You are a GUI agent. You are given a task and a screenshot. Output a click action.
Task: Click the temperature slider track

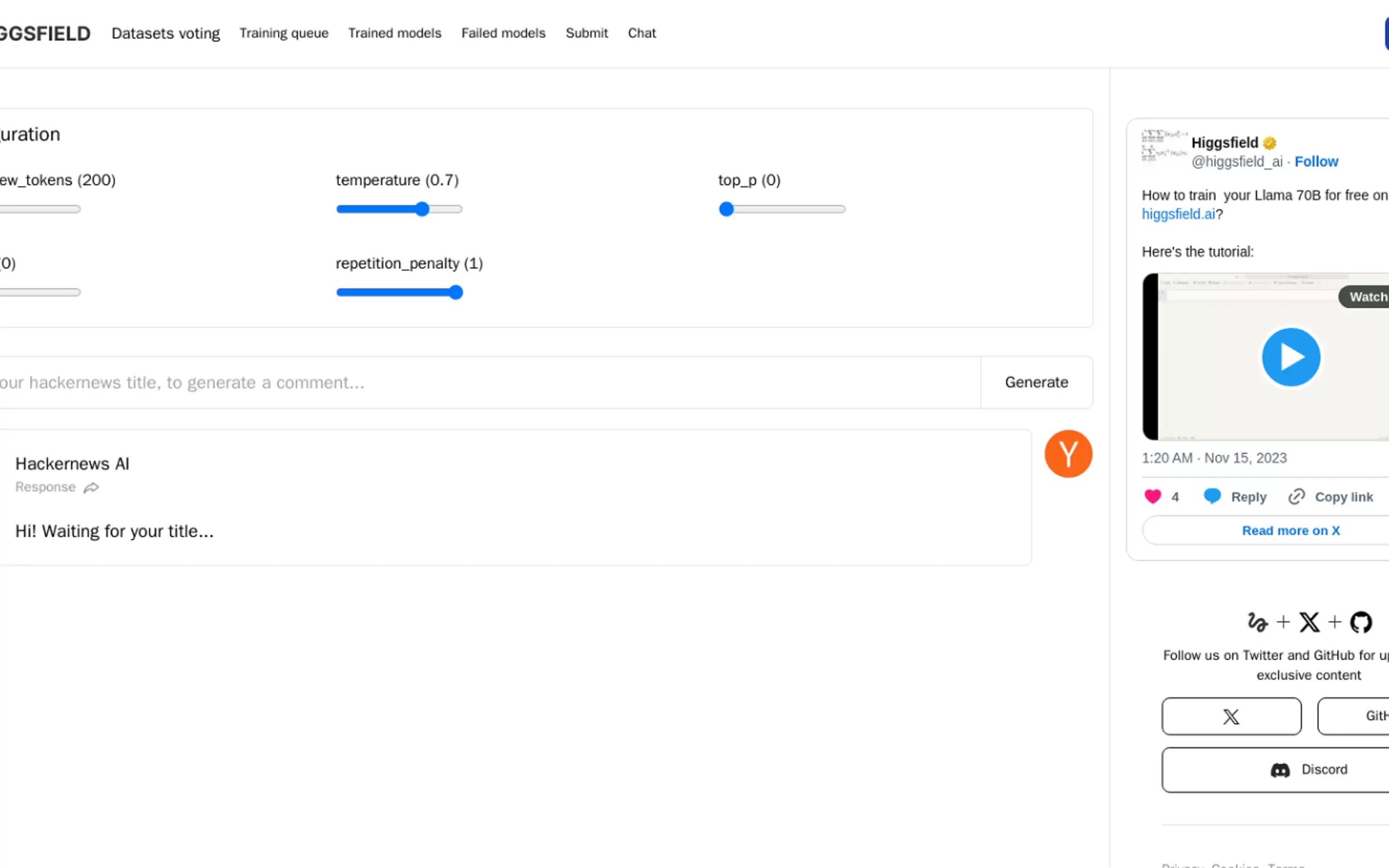(399, 209)
